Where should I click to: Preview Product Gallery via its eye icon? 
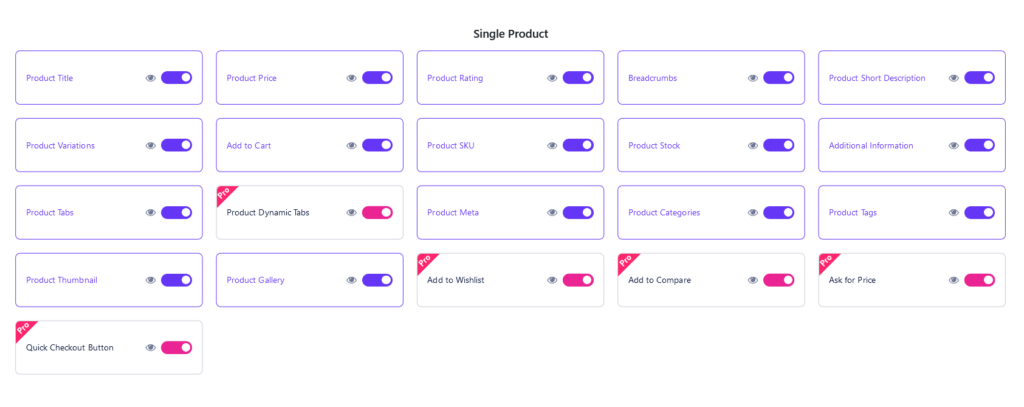tap(351, 280)
